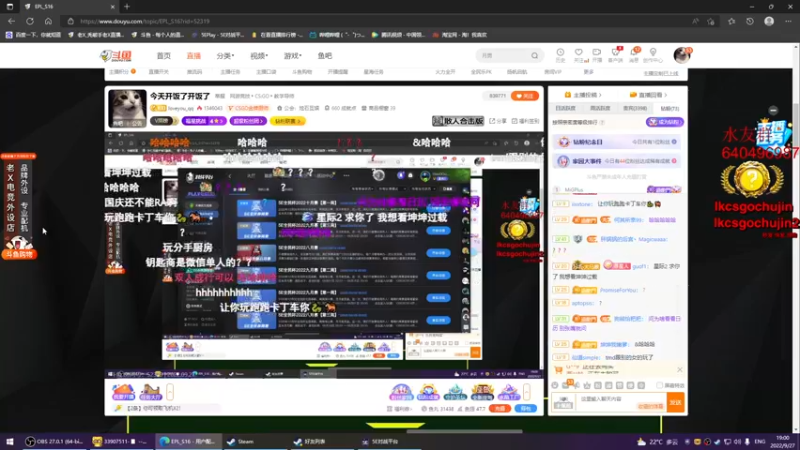The image size is (800, 450).
Task: Collapse the floating fan-group widget
Action: click(773, 110)
